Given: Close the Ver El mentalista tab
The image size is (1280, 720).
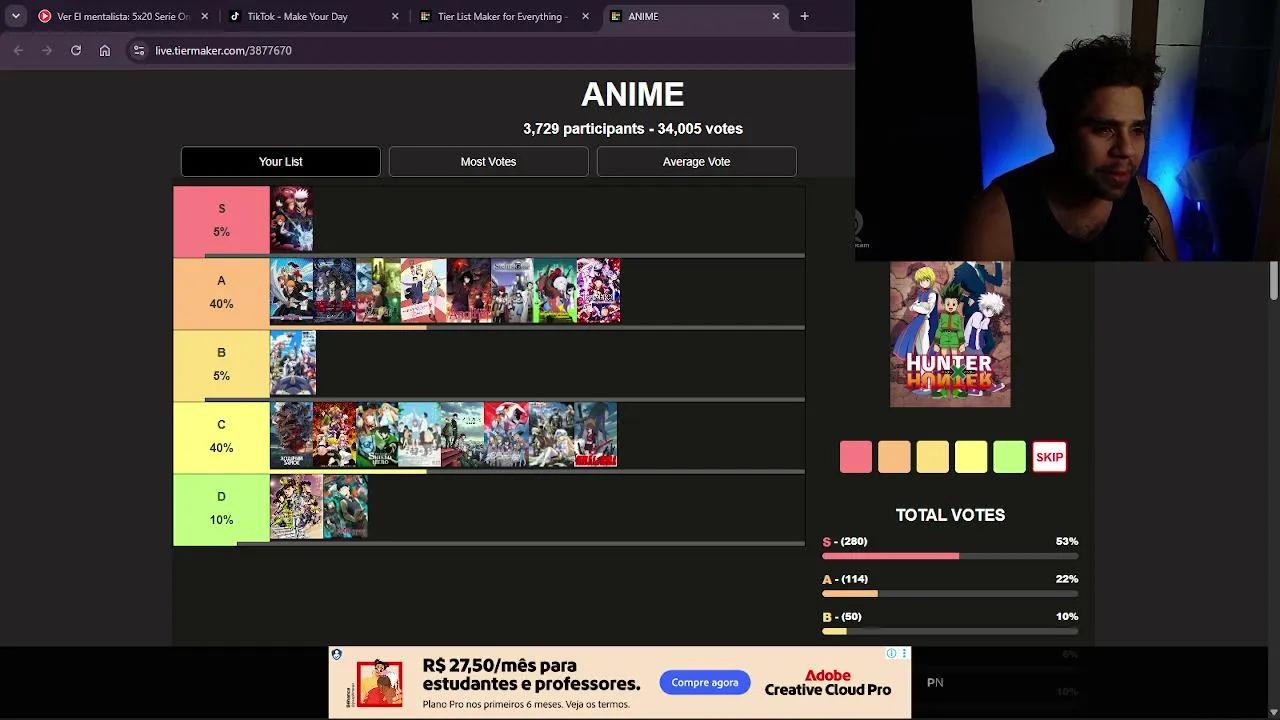Looking at the screenshot, I should (205, 16).
